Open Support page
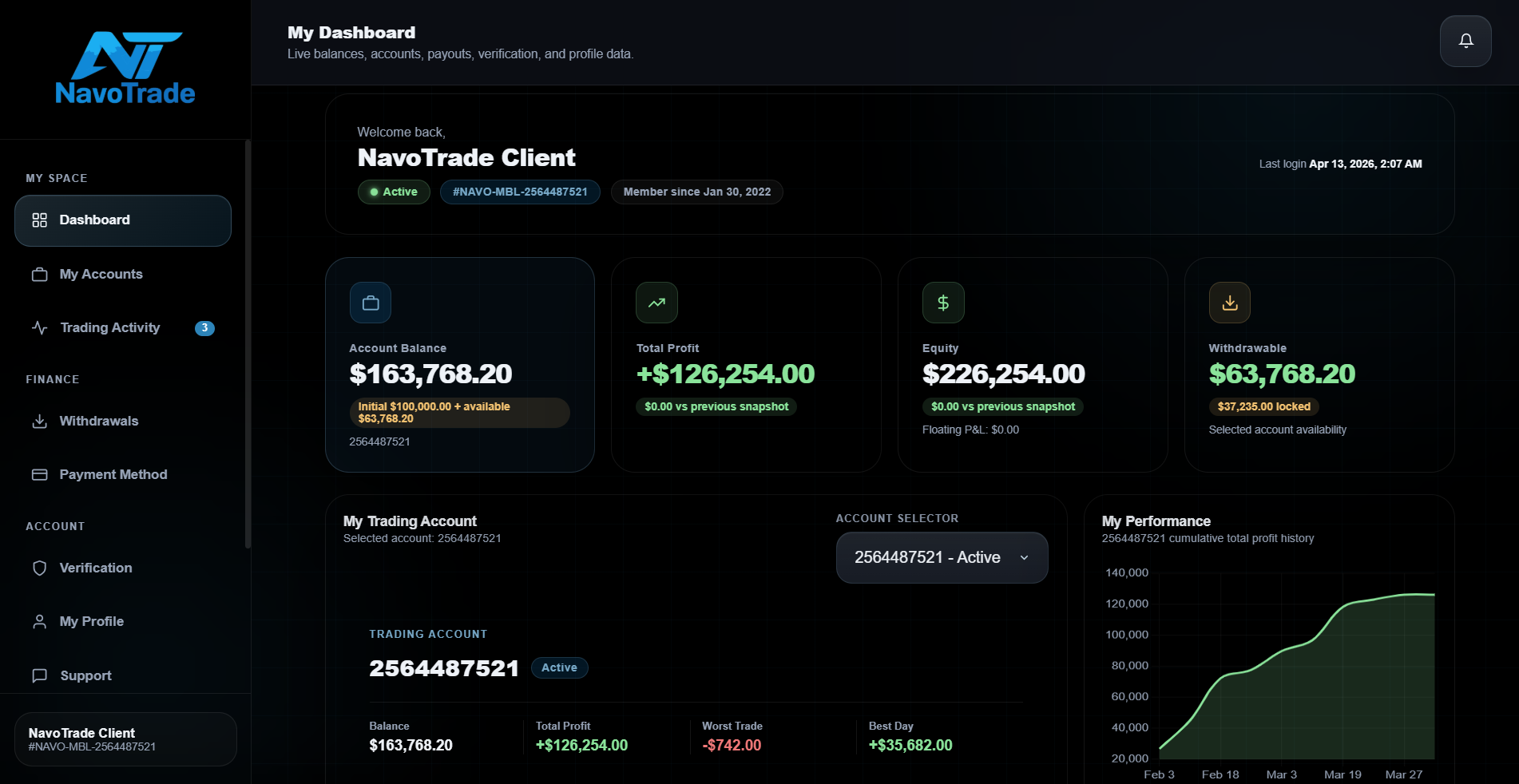Image resolution: width=1519 pixels, height=784 pixels. click(x=123, y=676)
